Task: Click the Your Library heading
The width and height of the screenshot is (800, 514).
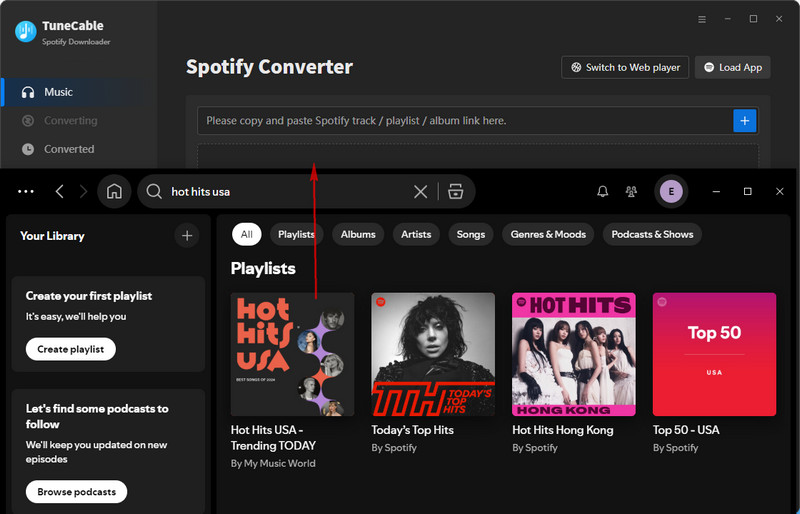Action: 52,236
